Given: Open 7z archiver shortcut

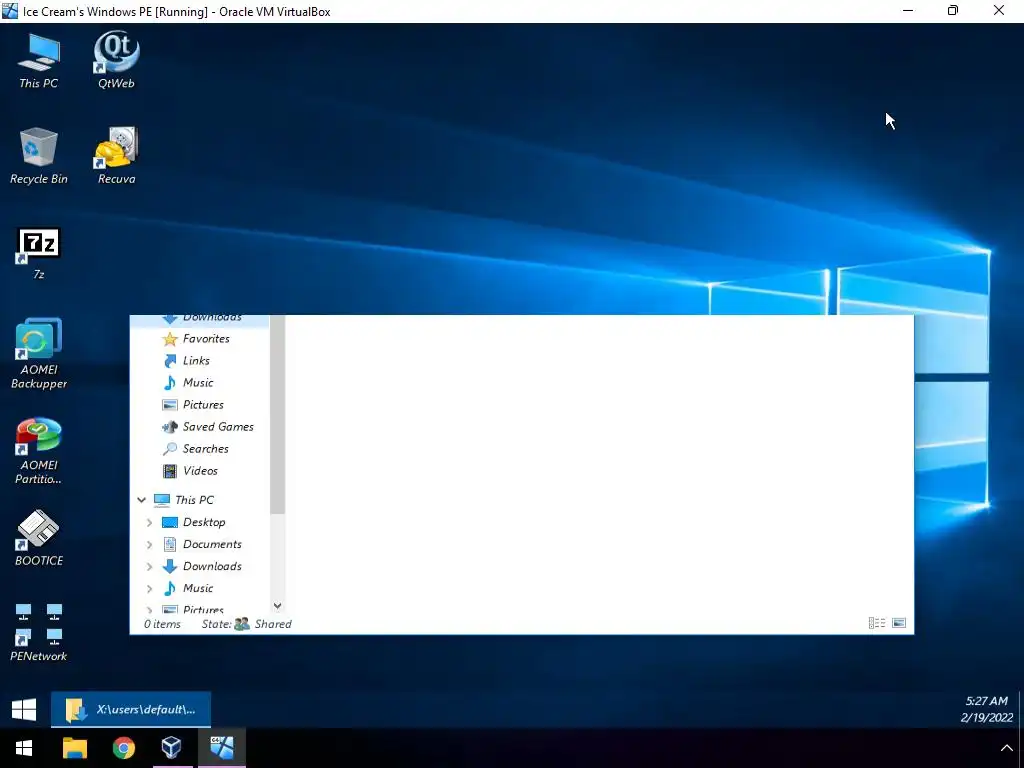Looking at the screenshot, I should 39,253.
